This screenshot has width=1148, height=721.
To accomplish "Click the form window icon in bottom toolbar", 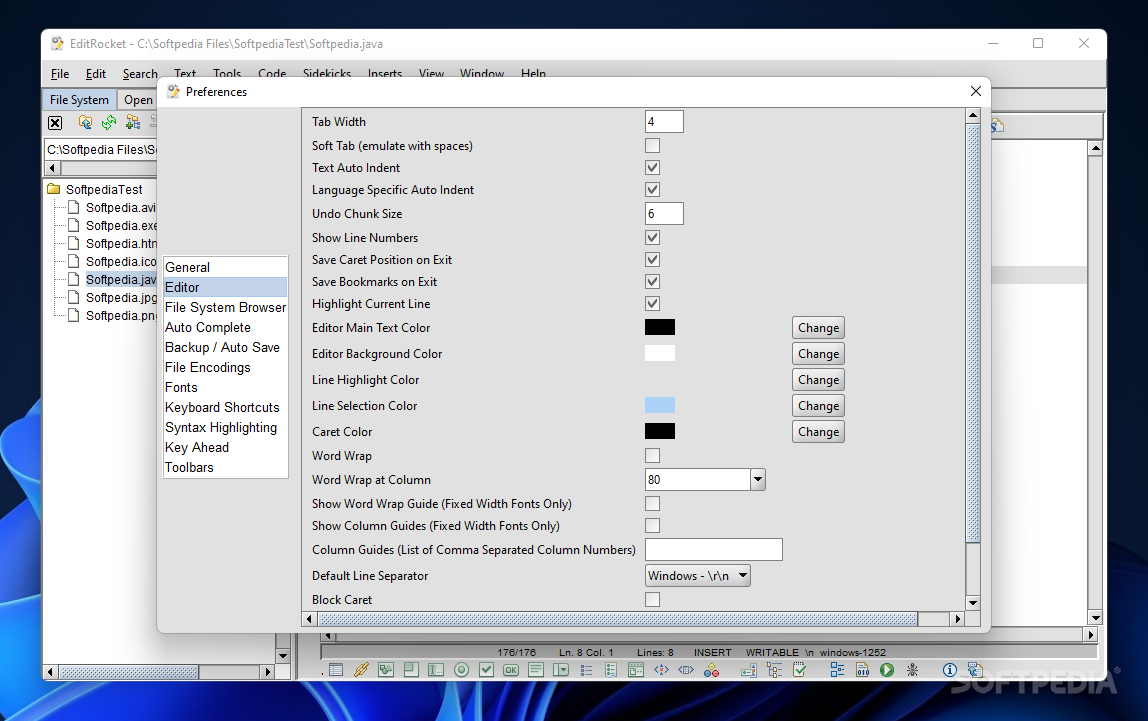I will [x=636, y=669].
